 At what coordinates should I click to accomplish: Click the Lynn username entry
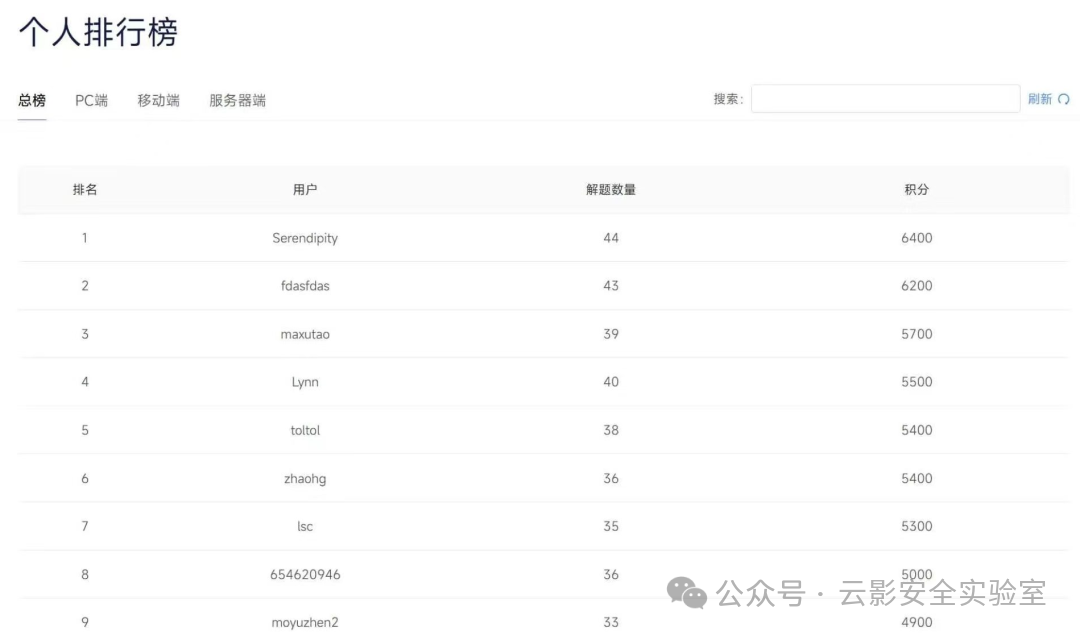click(305, 382)
